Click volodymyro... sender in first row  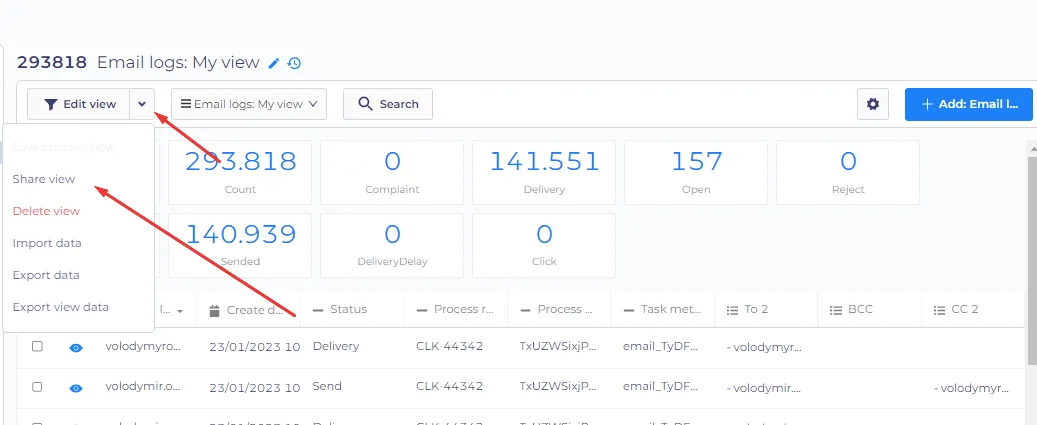143,346
